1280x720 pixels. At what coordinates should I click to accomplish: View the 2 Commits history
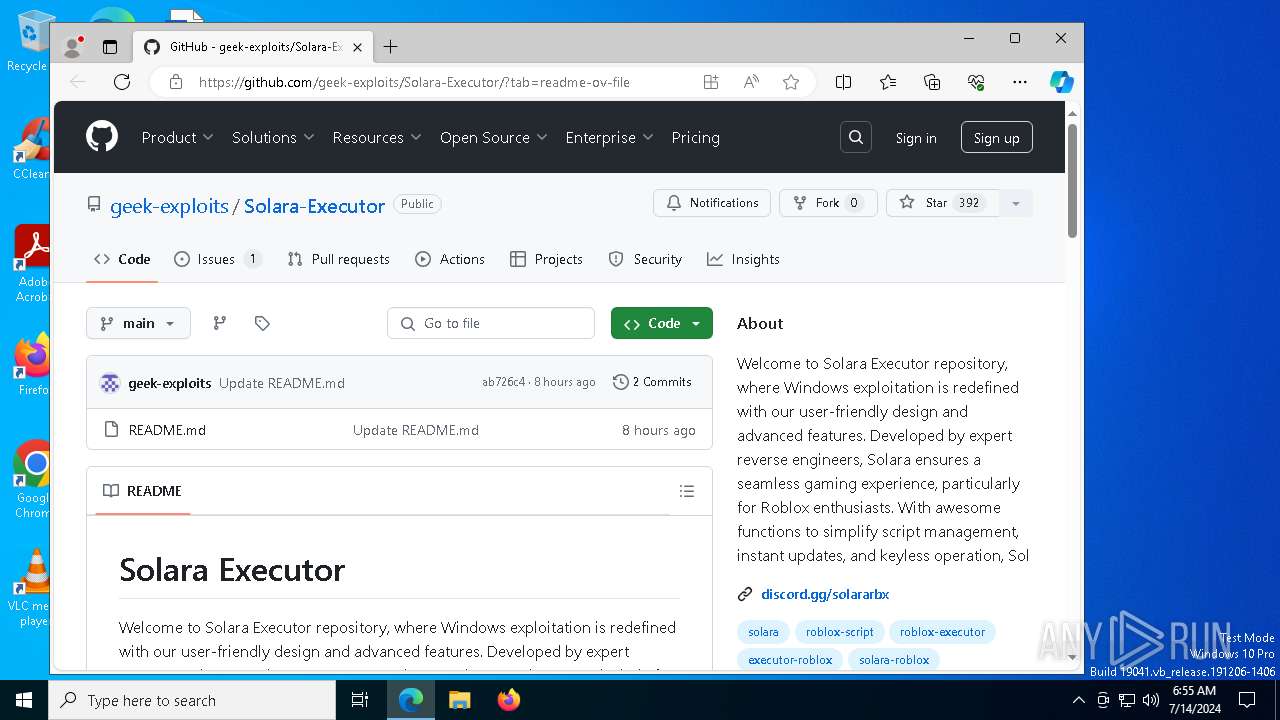coord(652,382)
